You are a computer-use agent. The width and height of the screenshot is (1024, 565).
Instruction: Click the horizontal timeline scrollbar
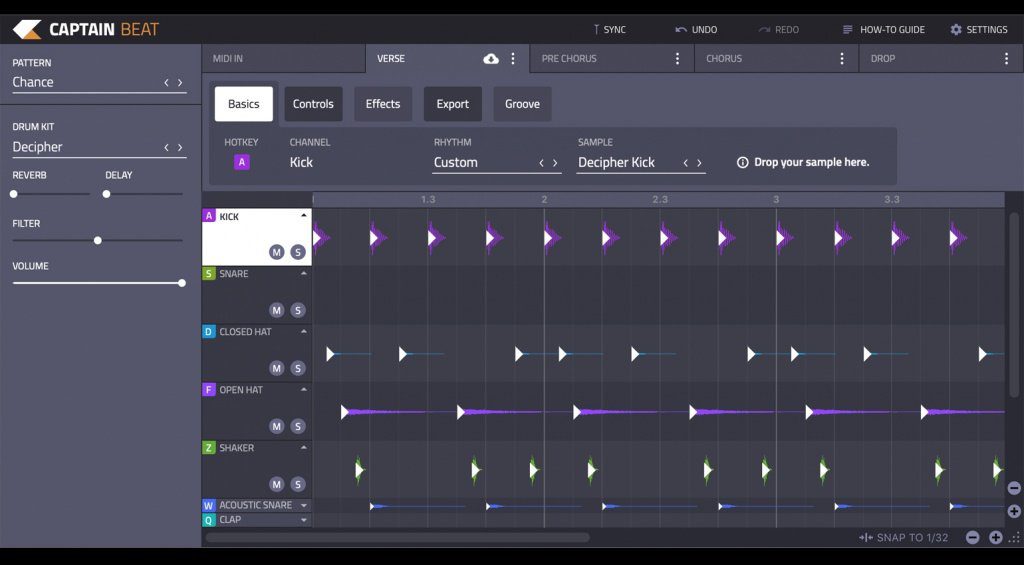[x=398, y=538]
